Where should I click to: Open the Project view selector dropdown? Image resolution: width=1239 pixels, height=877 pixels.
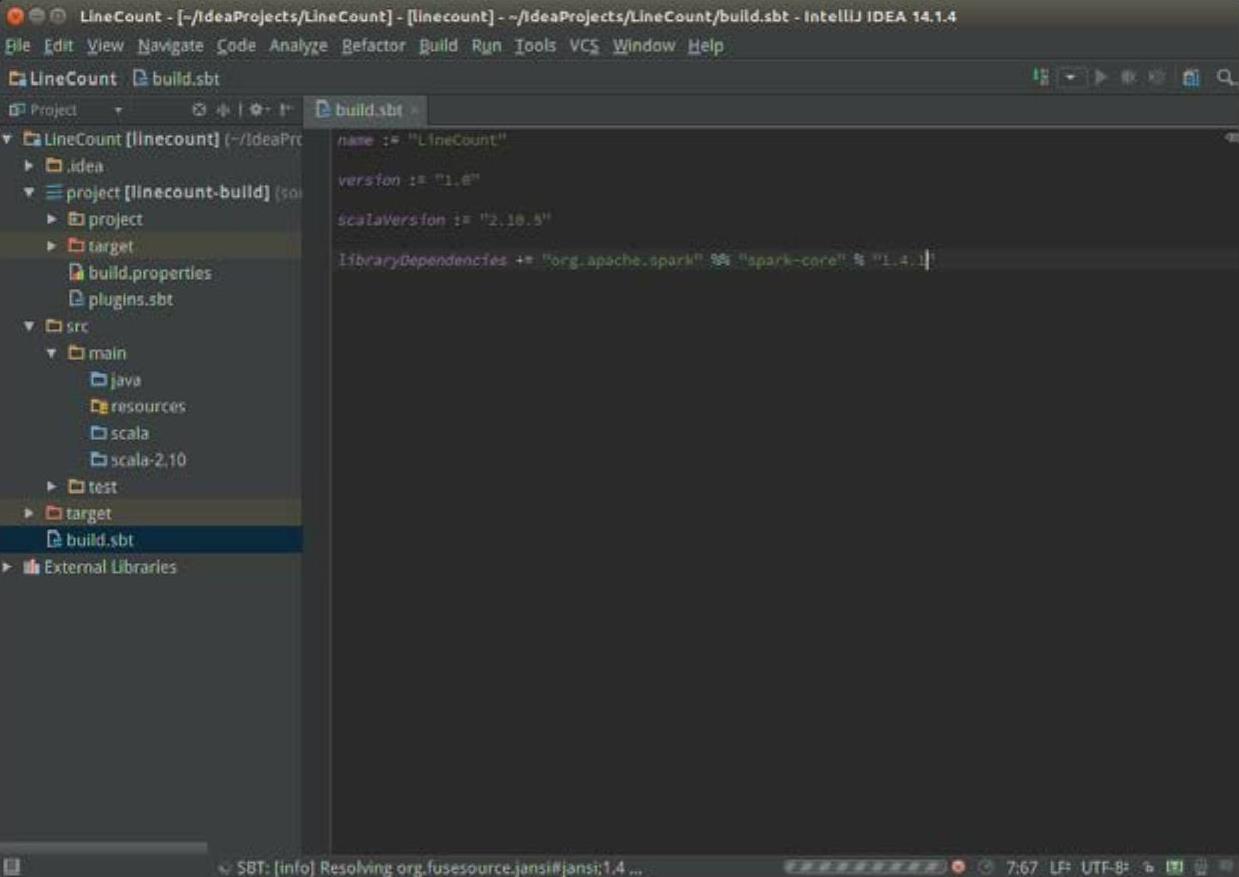pyautogui.click(x=118, y=110)
